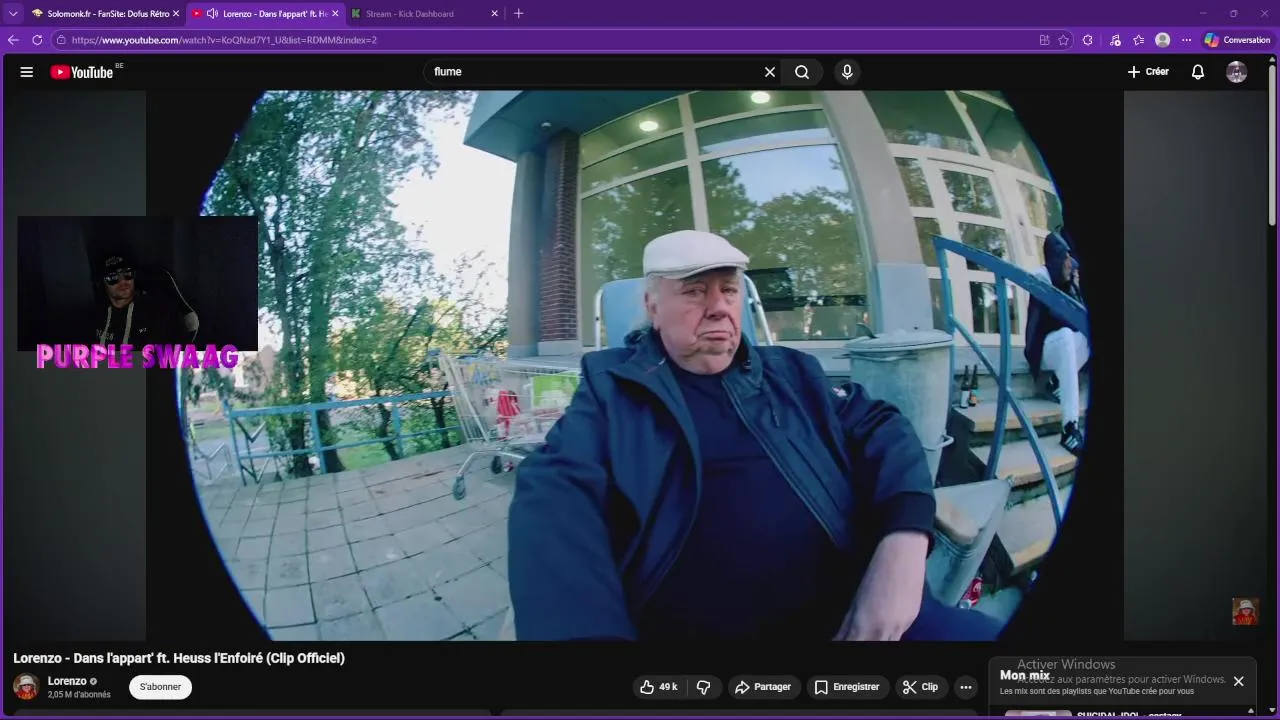The image size is (1280, 720).
Task: Mute the Lorenzo tab via its speaker icon
Action: point(212,14)
